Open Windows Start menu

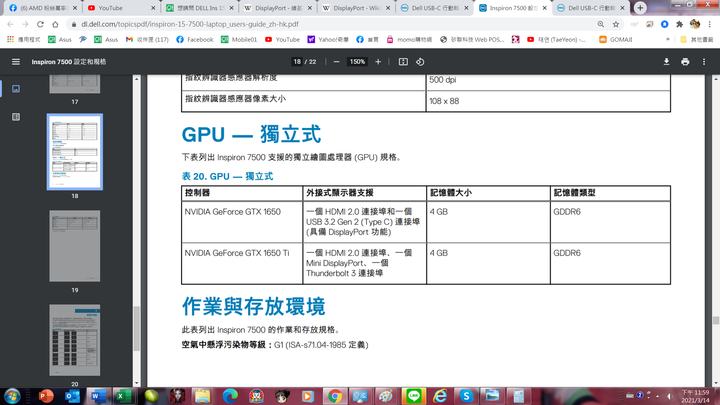(x=12, y=396)
